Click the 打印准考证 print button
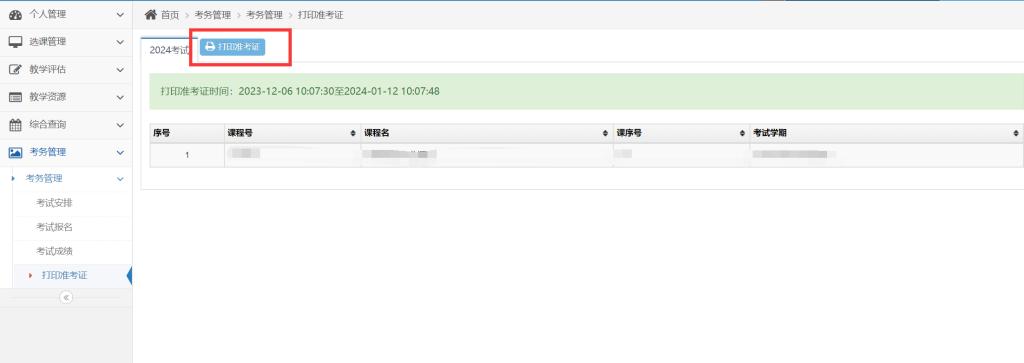The height and width of the screenshot is (363, 1024). click(x=232, y=47)
